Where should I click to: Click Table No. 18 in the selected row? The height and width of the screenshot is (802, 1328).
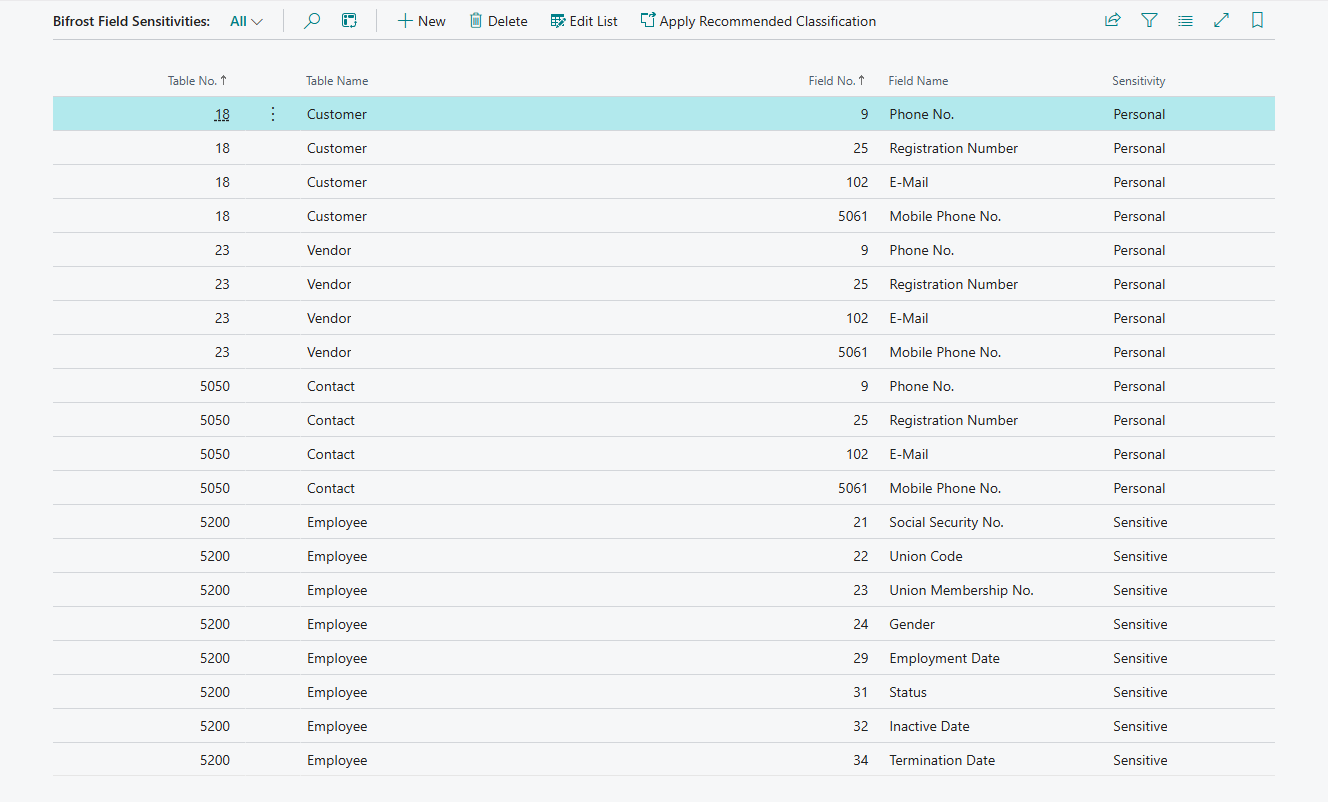pos(222,114)
